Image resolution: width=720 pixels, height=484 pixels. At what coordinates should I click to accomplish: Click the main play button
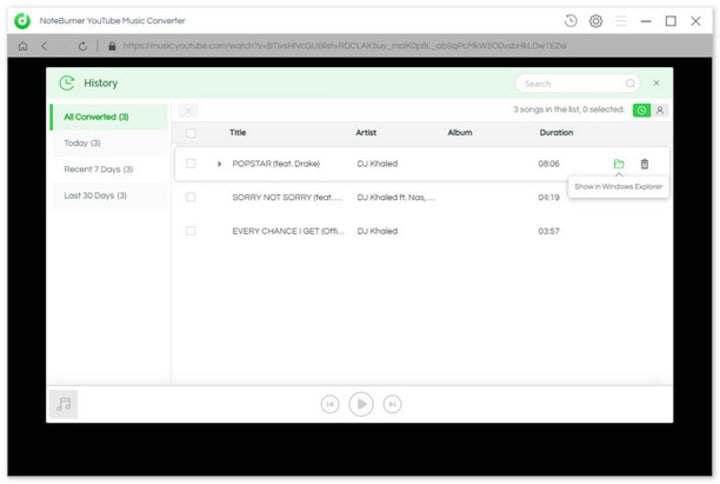click(361, 404)
